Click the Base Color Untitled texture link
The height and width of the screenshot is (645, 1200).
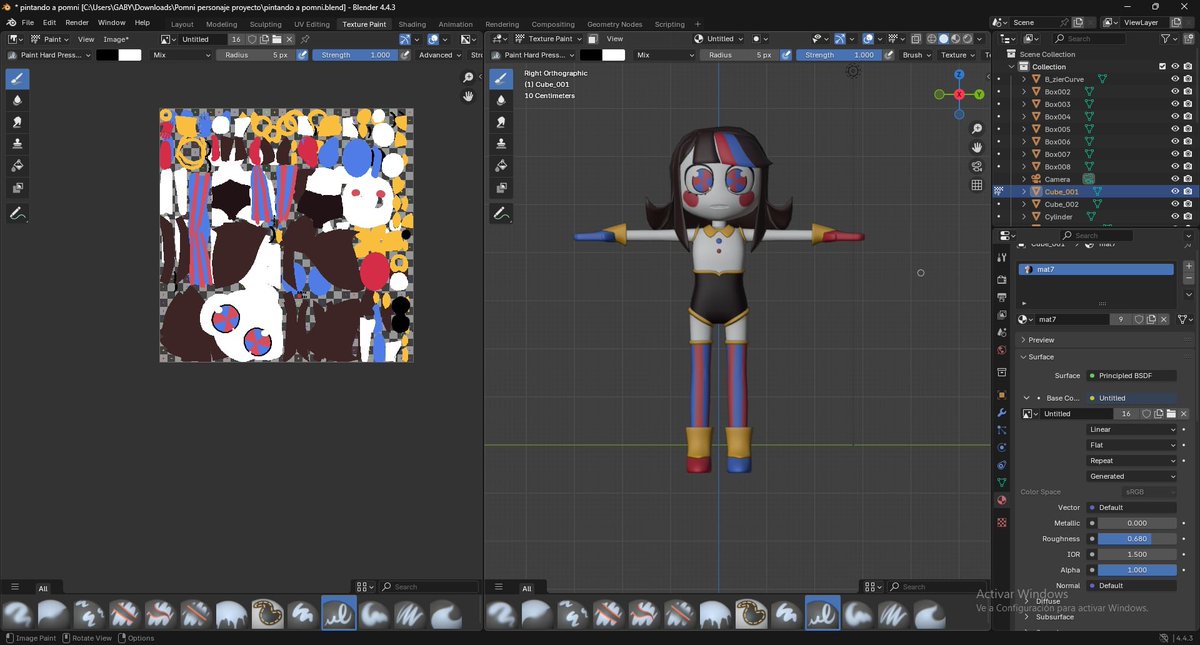pos(1132,398)
